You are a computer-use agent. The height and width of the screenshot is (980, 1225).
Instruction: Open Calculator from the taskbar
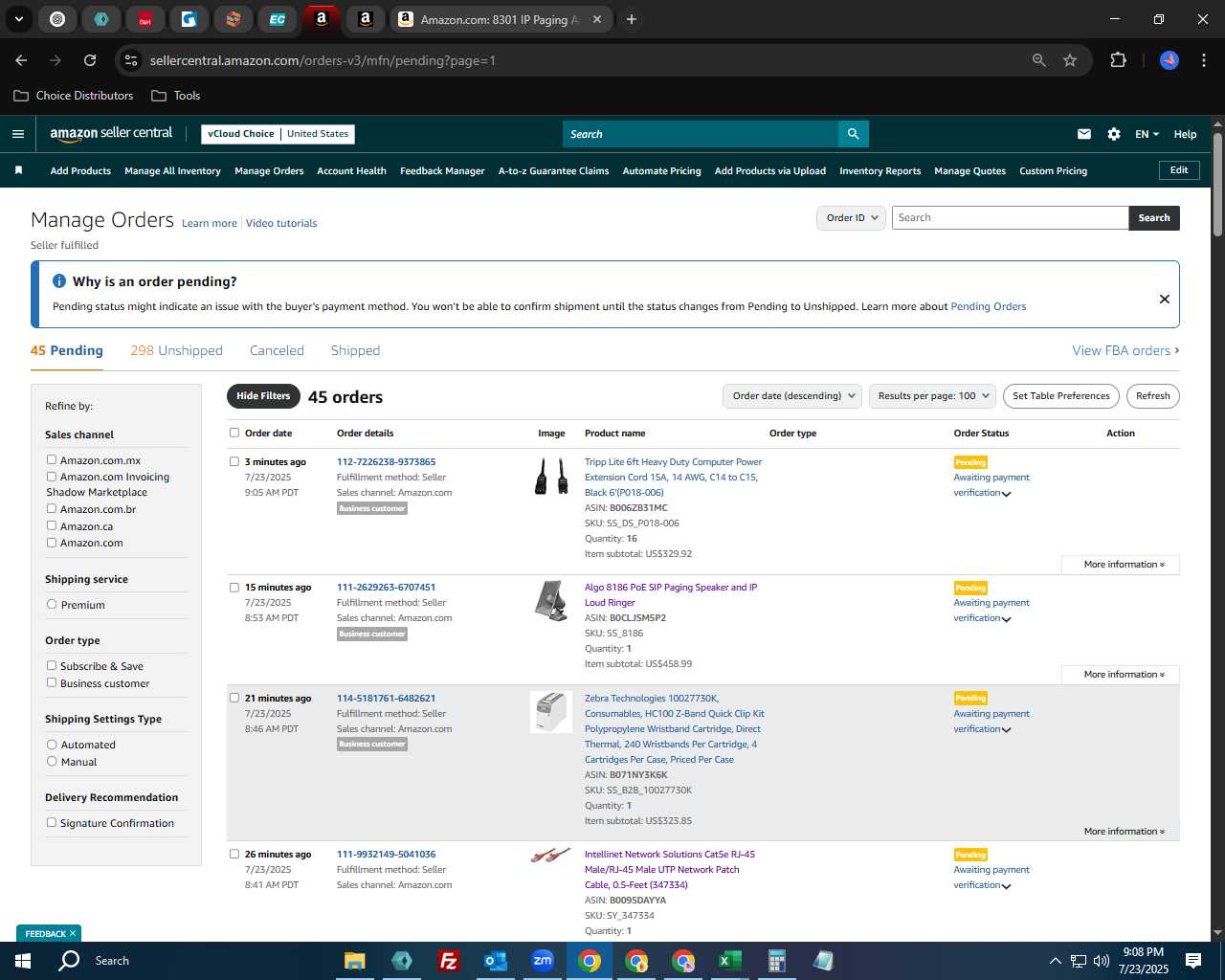(x=776, y=961)
